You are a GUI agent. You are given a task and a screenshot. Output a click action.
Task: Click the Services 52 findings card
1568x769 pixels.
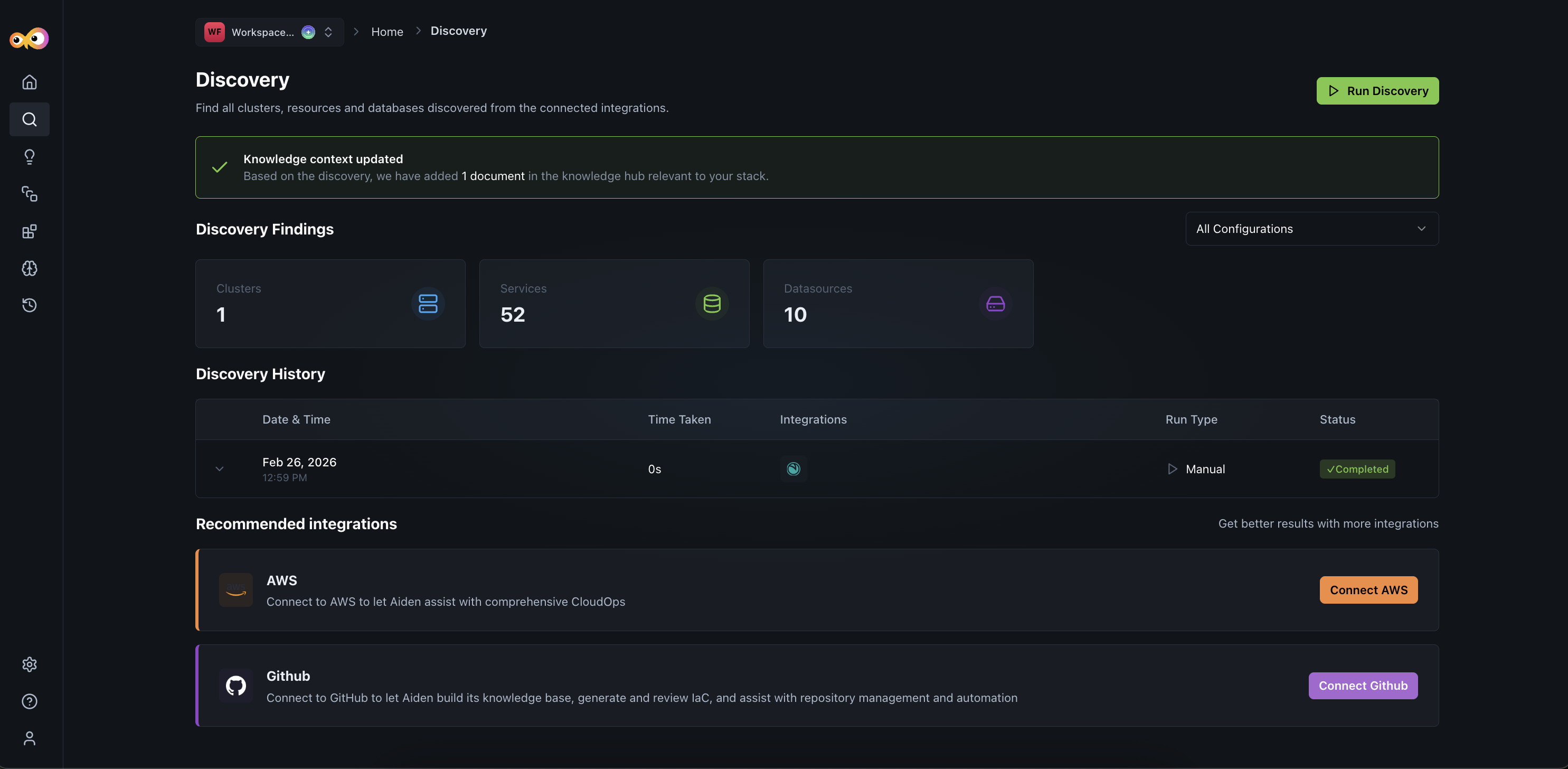(x=614, y=303)
